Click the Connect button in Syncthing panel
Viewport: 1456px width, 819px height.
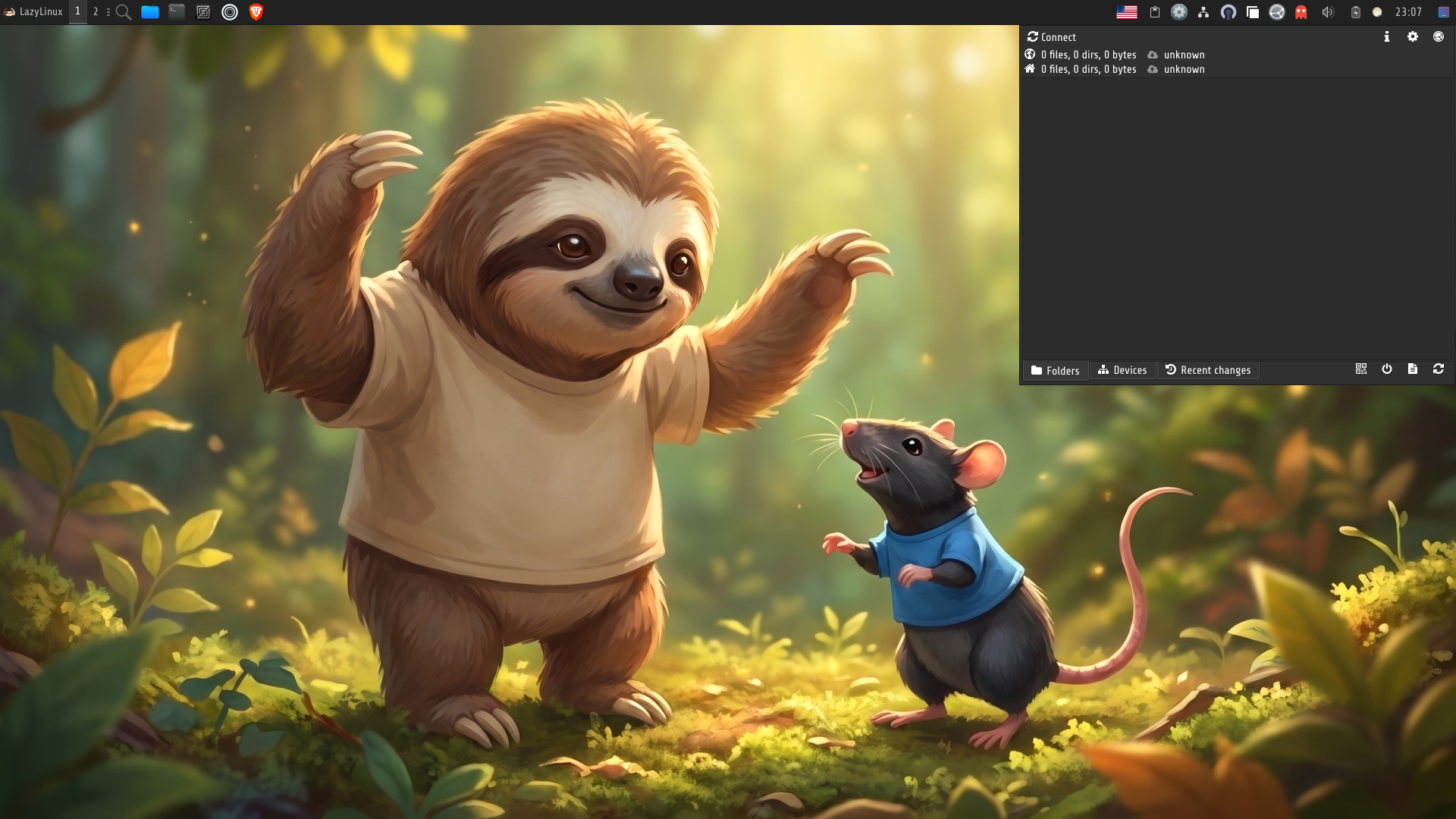click(x=1051, y=36)
